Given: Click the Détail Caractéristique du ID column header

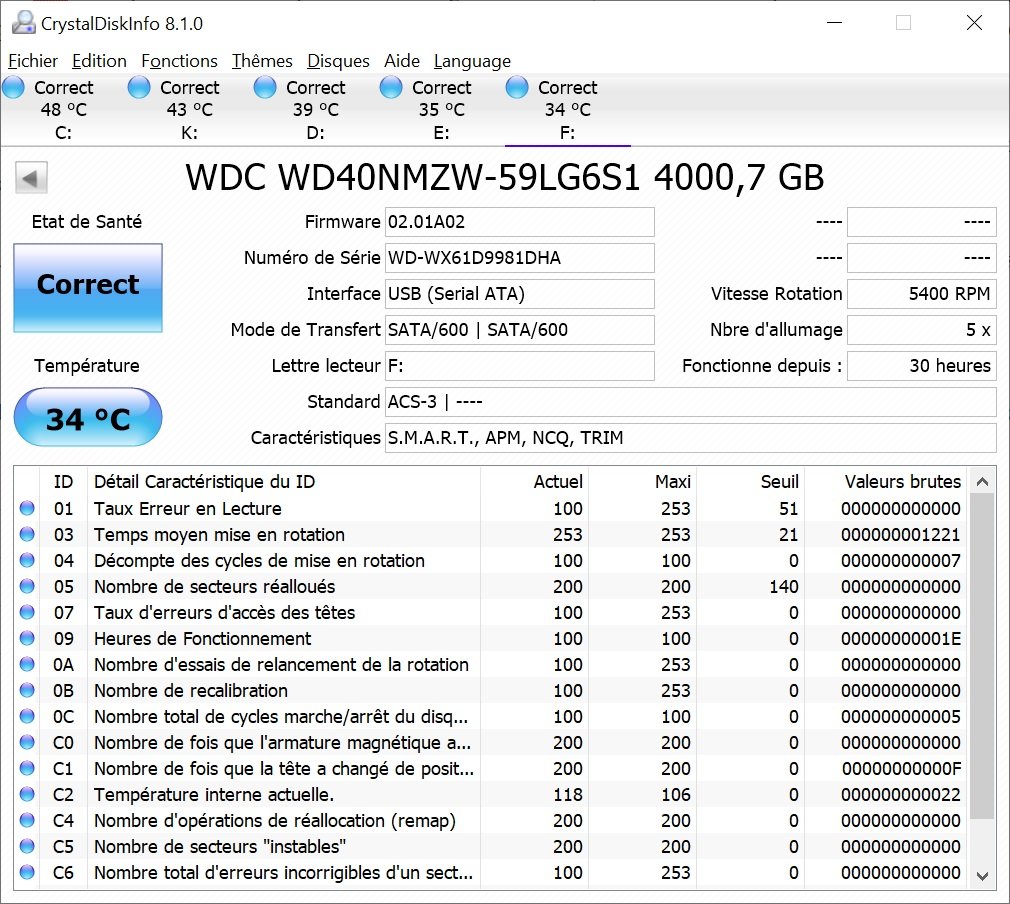Looking at the screenshot, I should point(283,482).
